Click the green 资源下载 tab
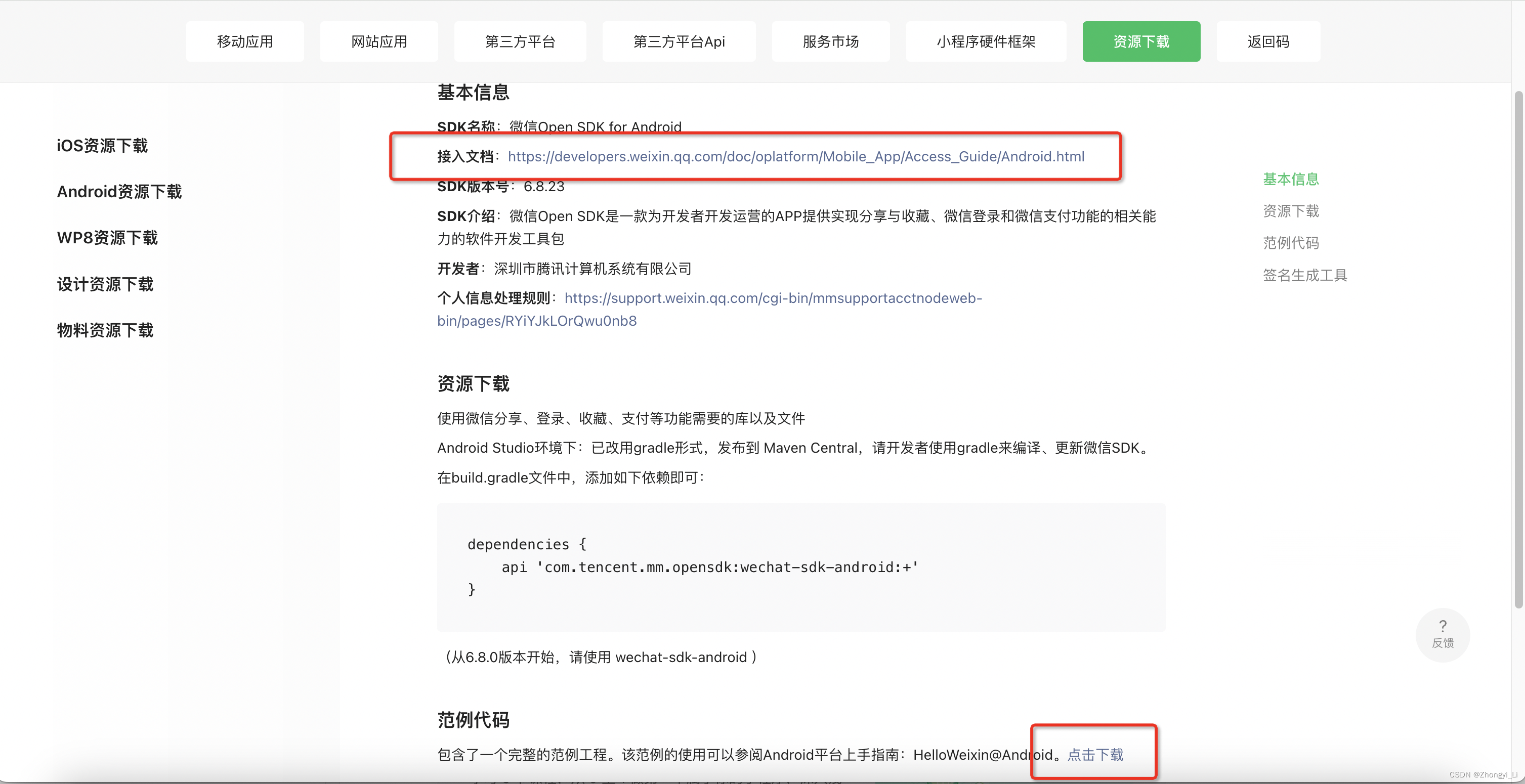 click(1141, 41)
